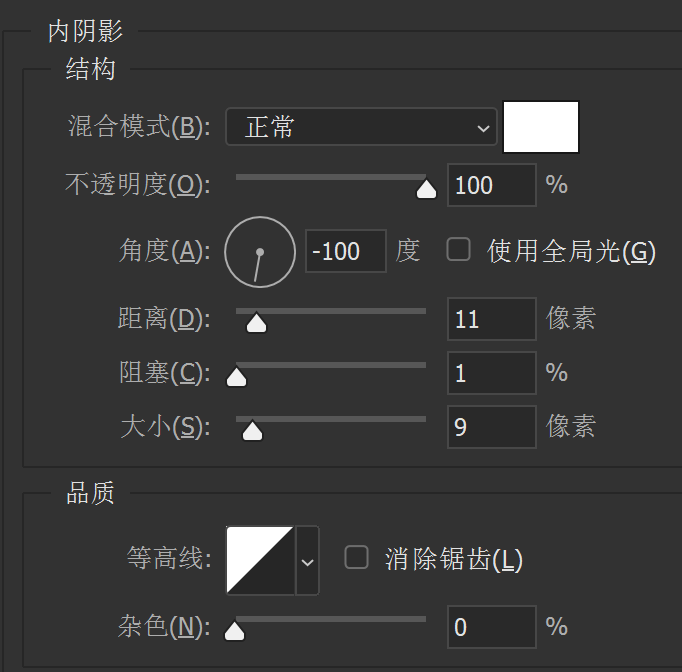This screenshot has width=682, height=672.
Task: Enable the 使用全局光 checkbox
Action: coord(458,250)
